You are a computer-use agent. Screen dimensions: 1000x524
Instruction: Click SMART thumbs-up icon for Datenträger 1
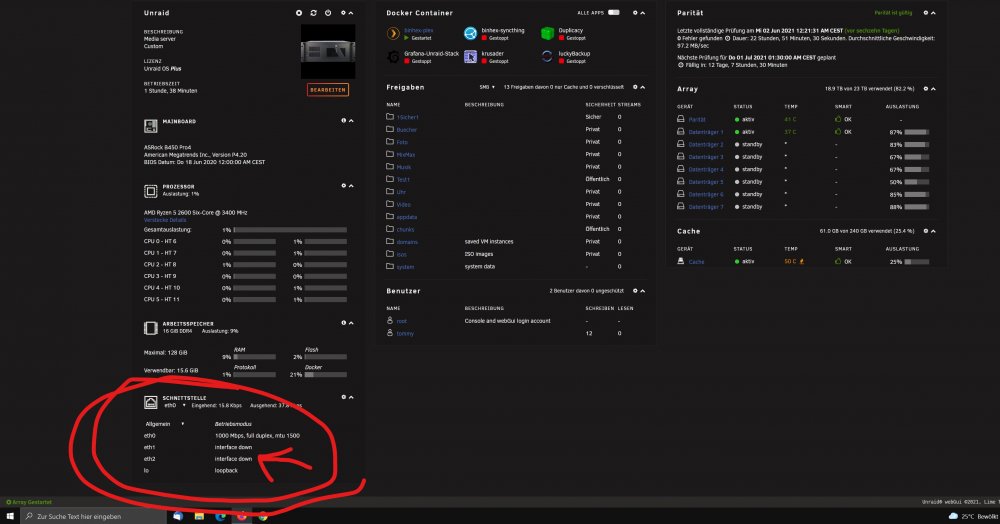click(838, 131)
